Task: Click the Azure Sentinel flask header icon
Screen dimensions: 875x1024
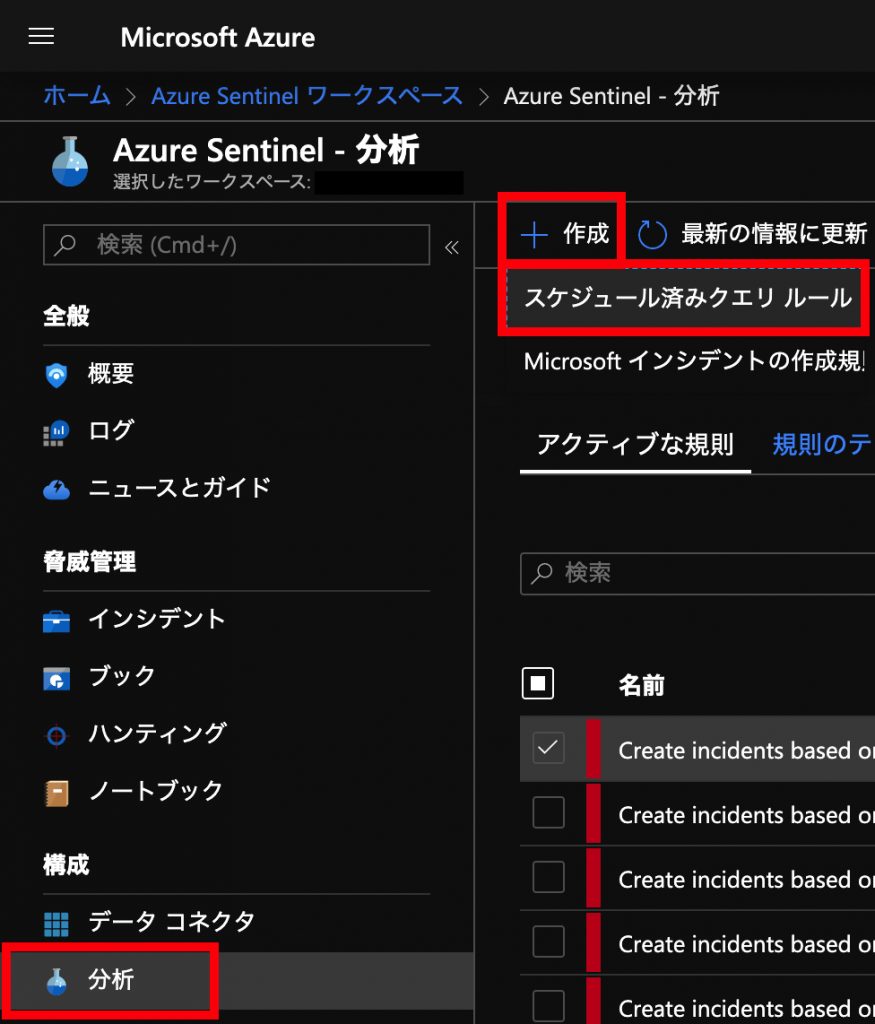Action: click(70, 161)
